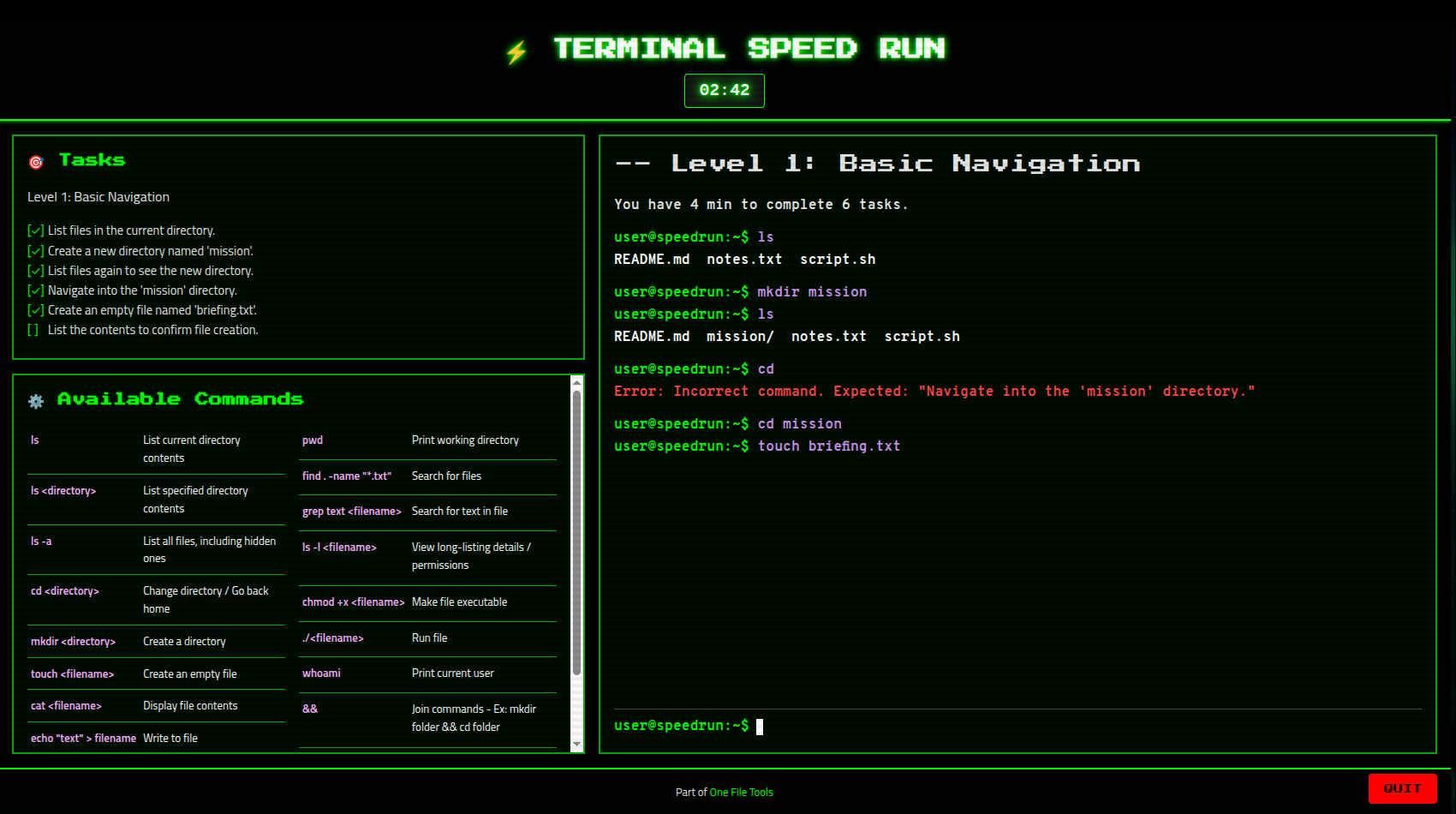Click the 'ls' command entry

click(35, 440)
